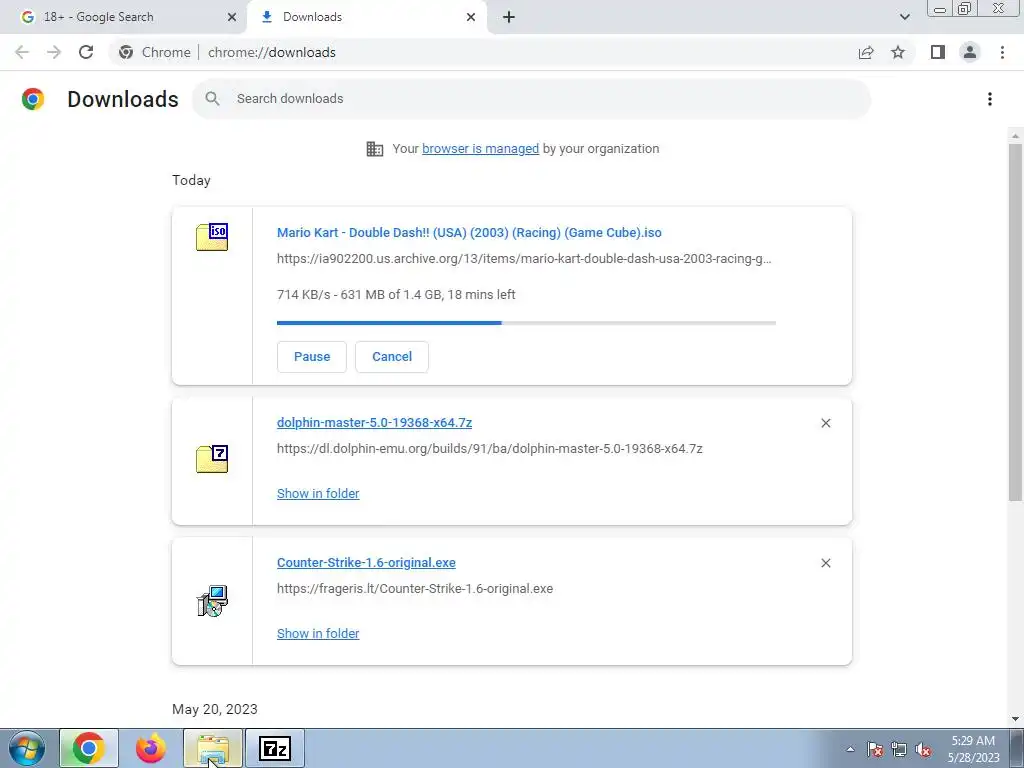1024x768 pixels.
Task: Open the profile avatar button
Action: tap(970, 52)
